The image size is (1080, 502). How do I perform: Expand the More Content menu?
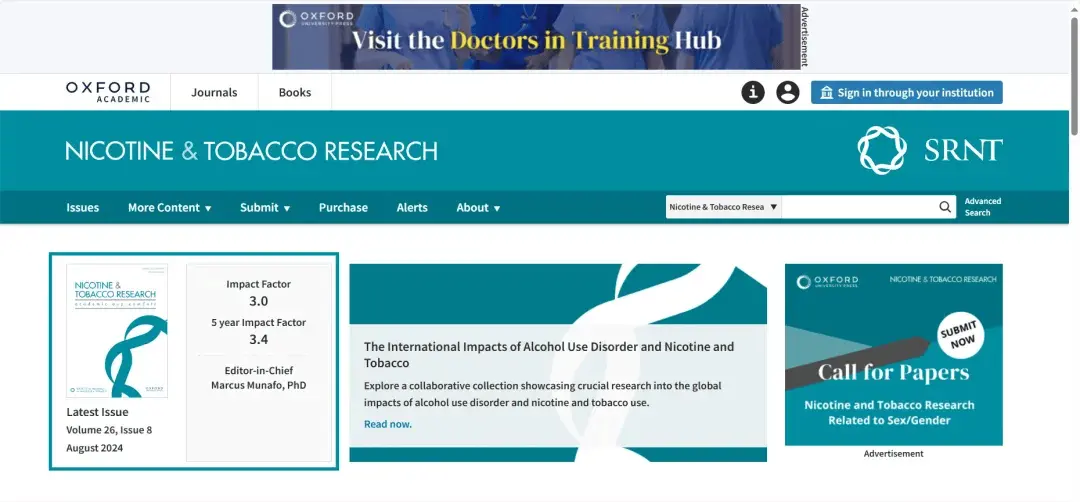pos(169,207)
